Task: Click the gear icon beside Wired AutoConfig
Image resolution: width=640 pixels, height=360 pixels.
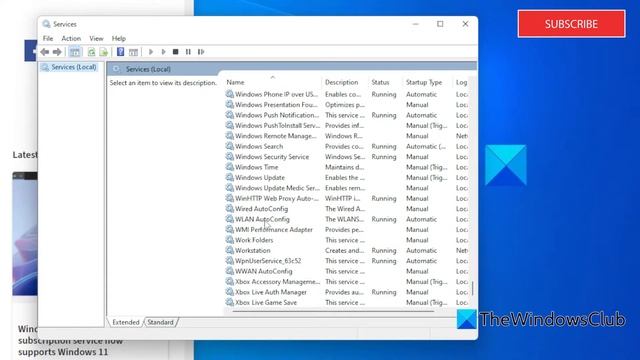Action: click(x=230, y=209)
